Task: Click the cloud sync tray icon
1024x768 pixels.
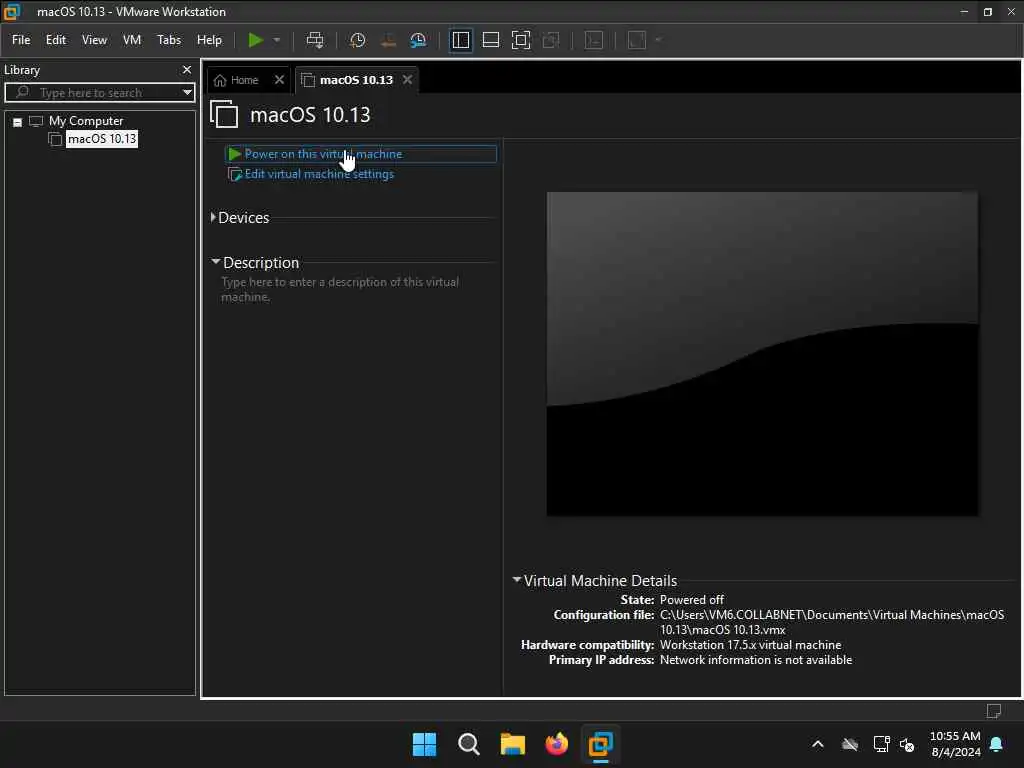Action: point(850,744)
